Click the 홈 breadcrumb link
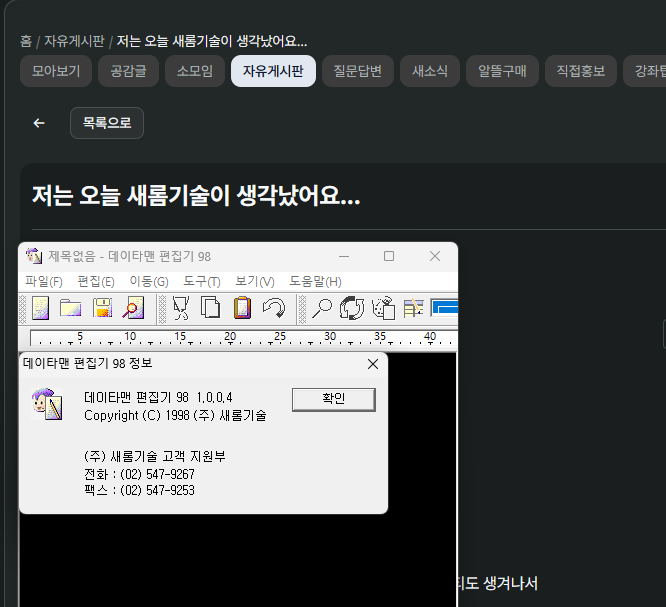 tap(26, 41)
